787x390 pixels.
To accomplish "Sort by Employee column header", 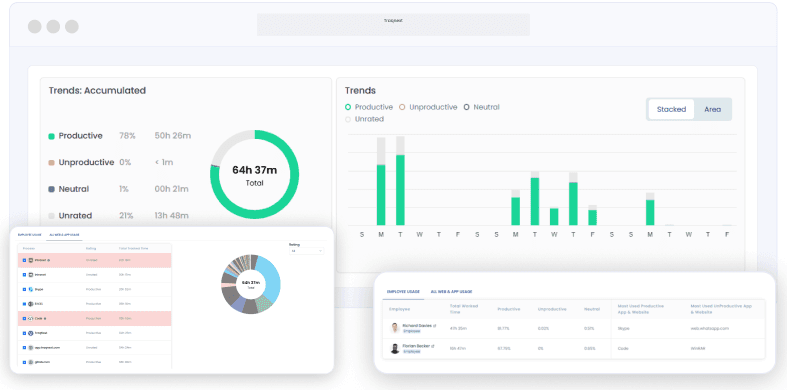I will point(399,309).
